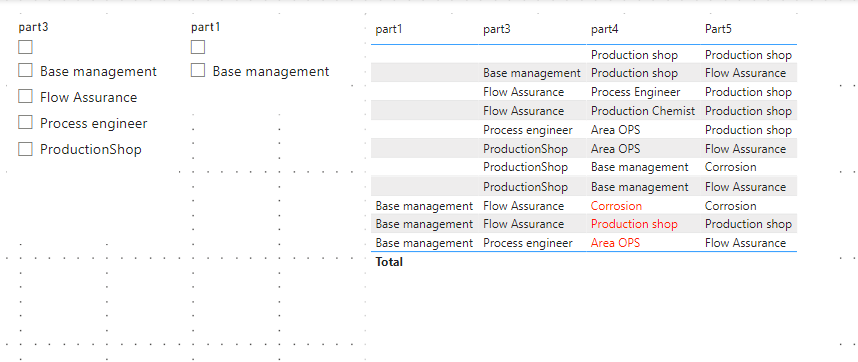858x362 pixels.
Task: Click Corrosion in Part5 of last Corrosion row
Action: [731, 206]
